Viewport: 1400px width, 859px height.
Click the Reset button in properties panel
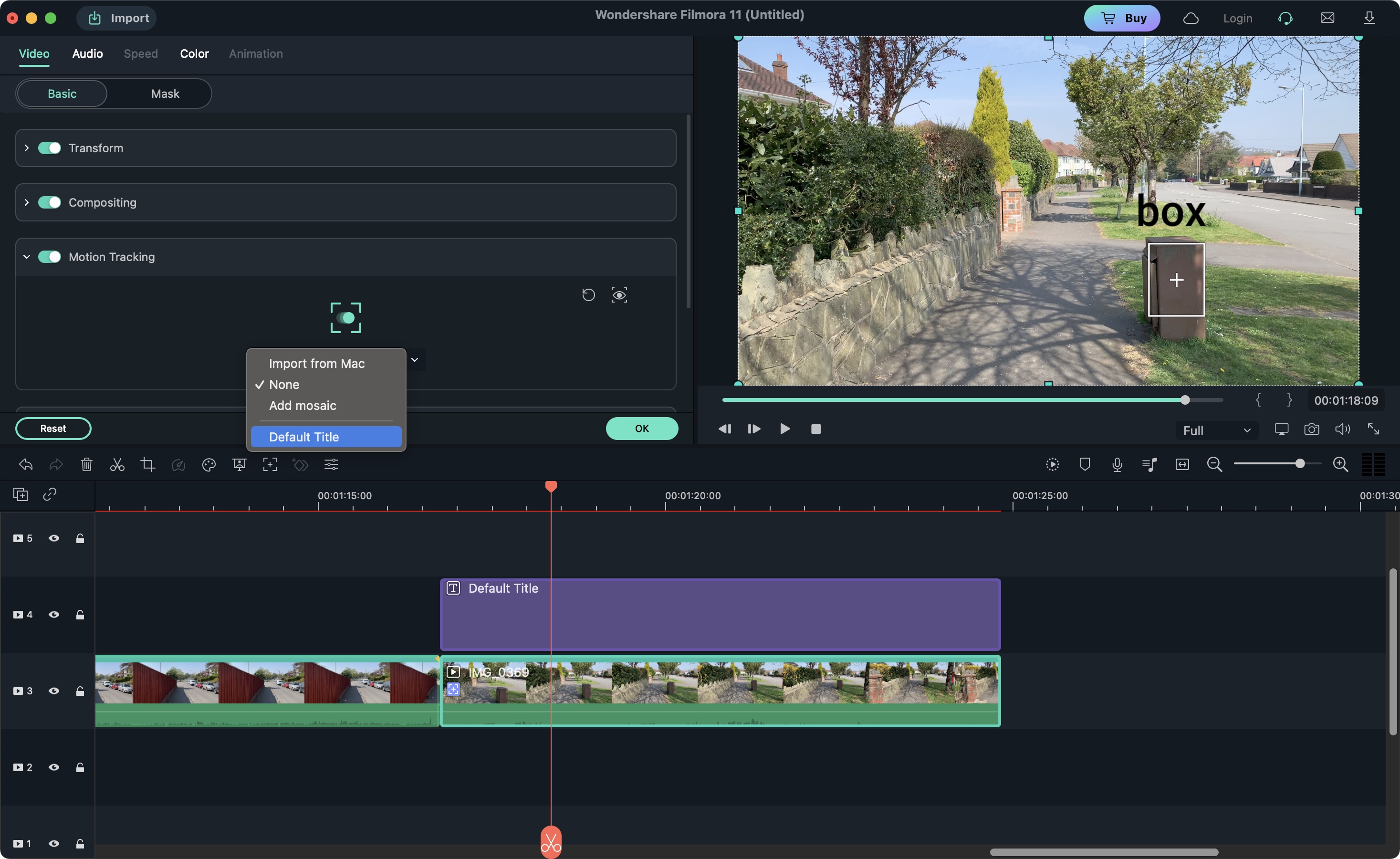(x=52, y=428)
